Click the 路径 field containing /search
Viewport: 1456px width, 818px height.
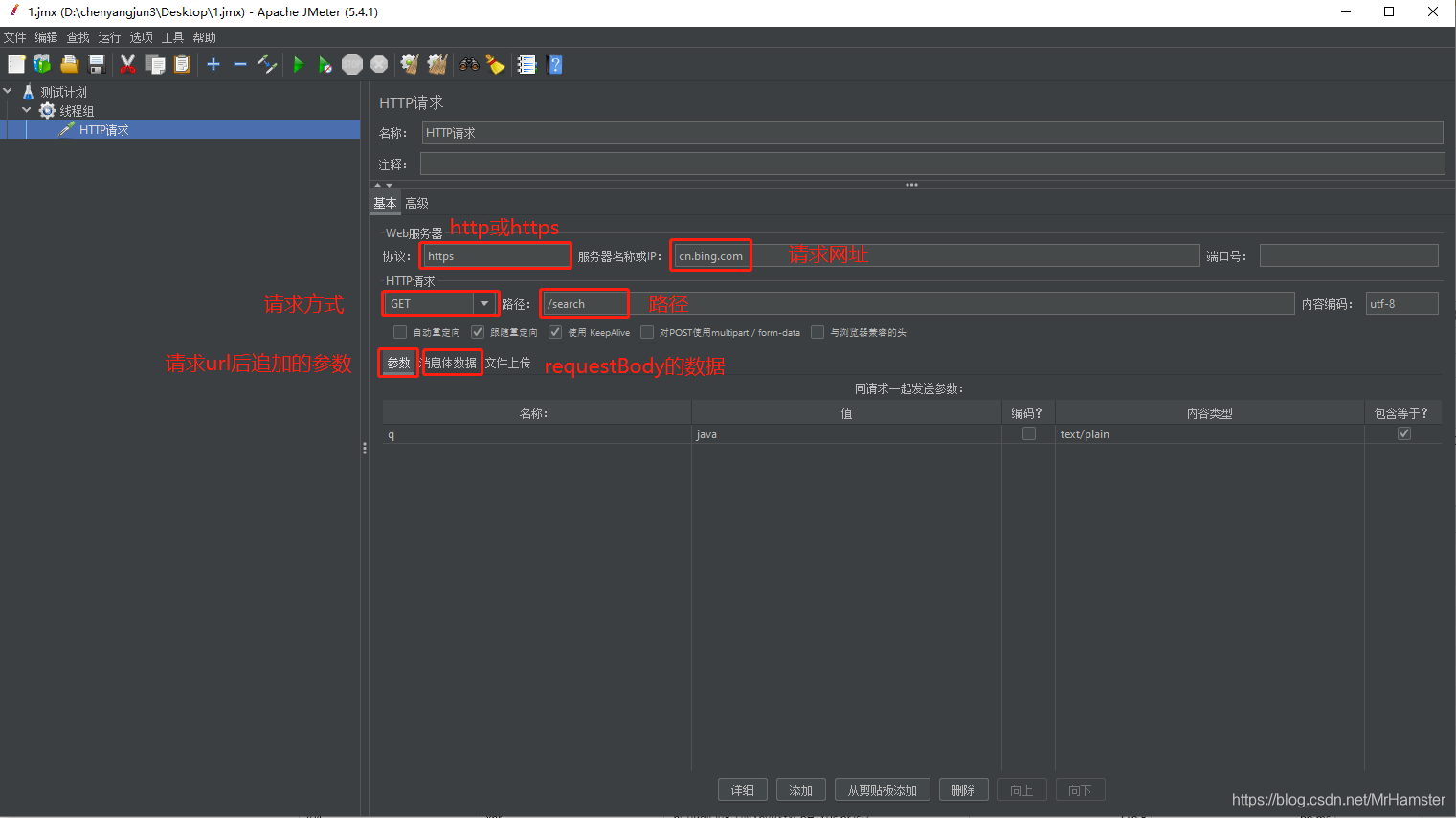(x=918, y=303)
